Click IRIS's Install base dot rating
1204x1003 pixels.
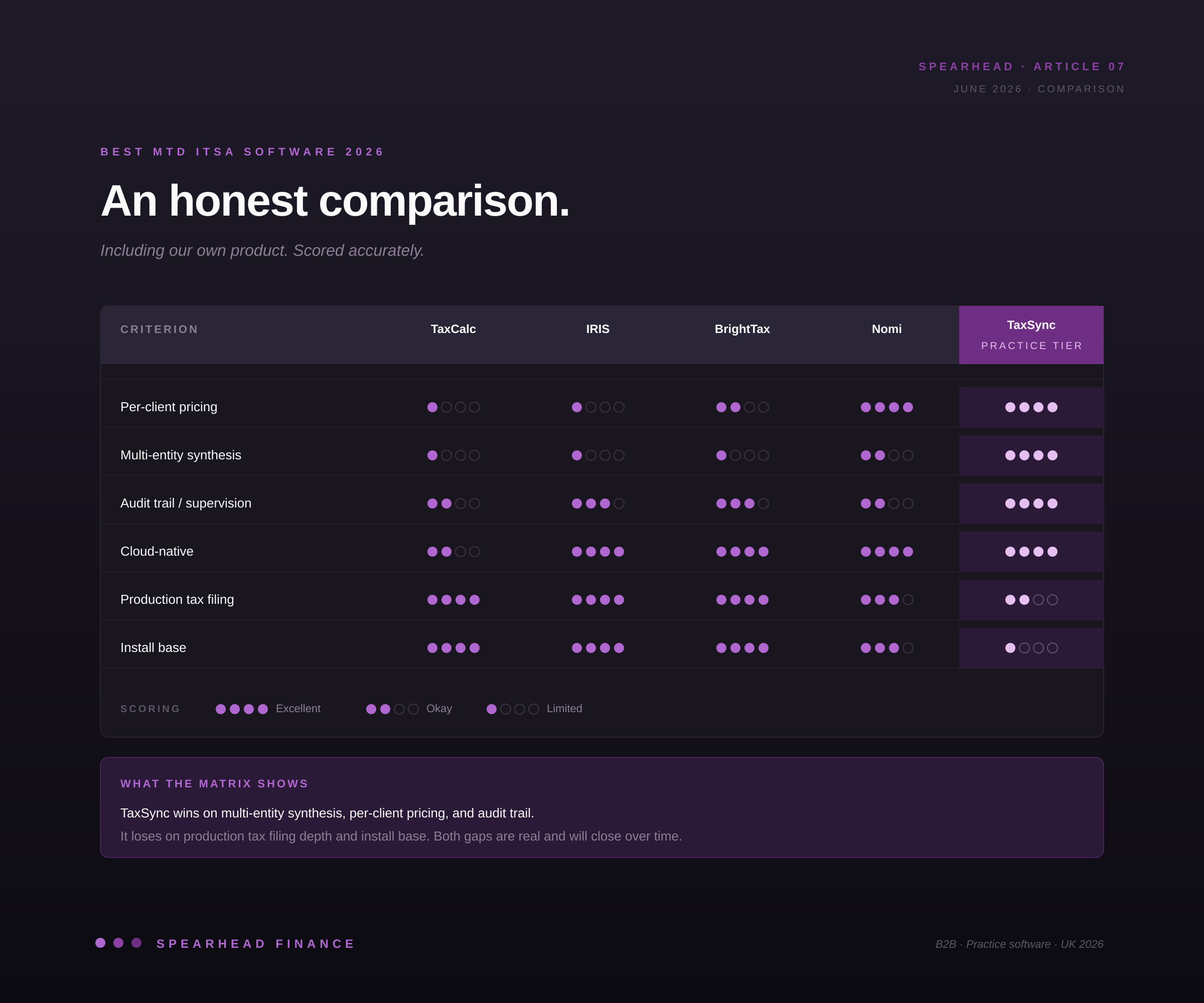point(598,647)
